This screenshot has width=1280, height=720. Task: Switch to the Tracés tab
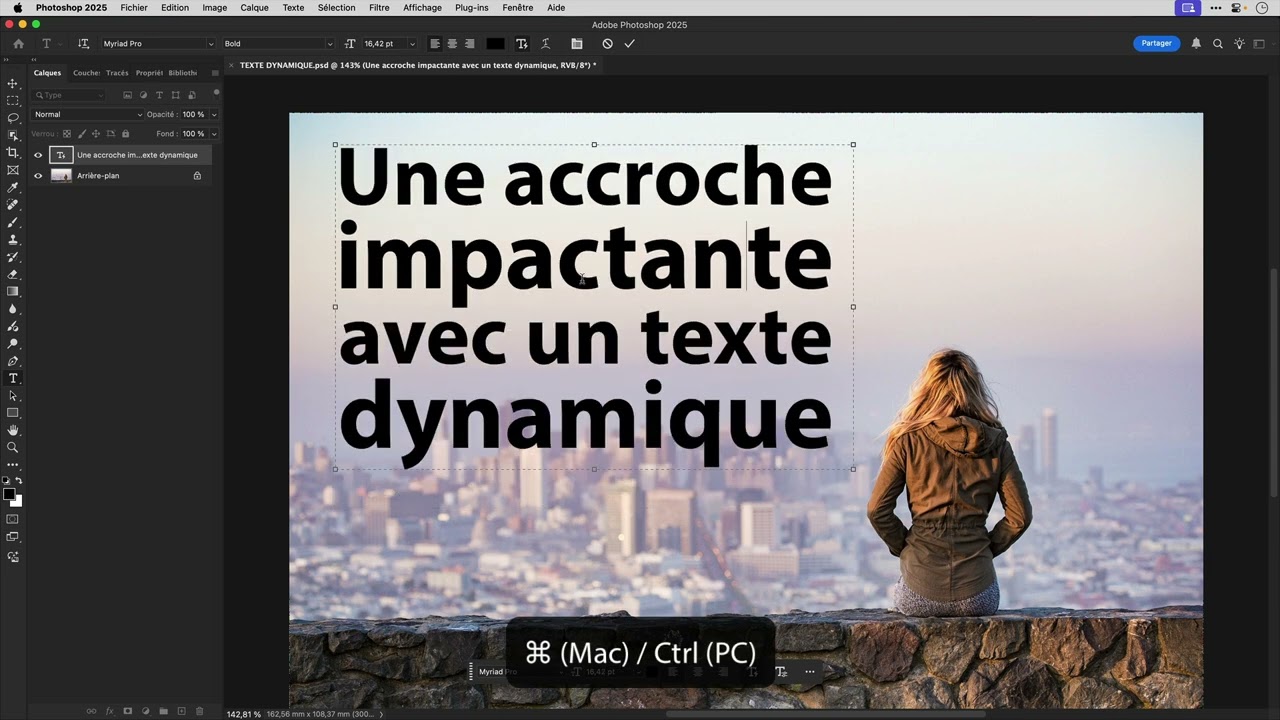pyautogui.click(x=117, y=73)
